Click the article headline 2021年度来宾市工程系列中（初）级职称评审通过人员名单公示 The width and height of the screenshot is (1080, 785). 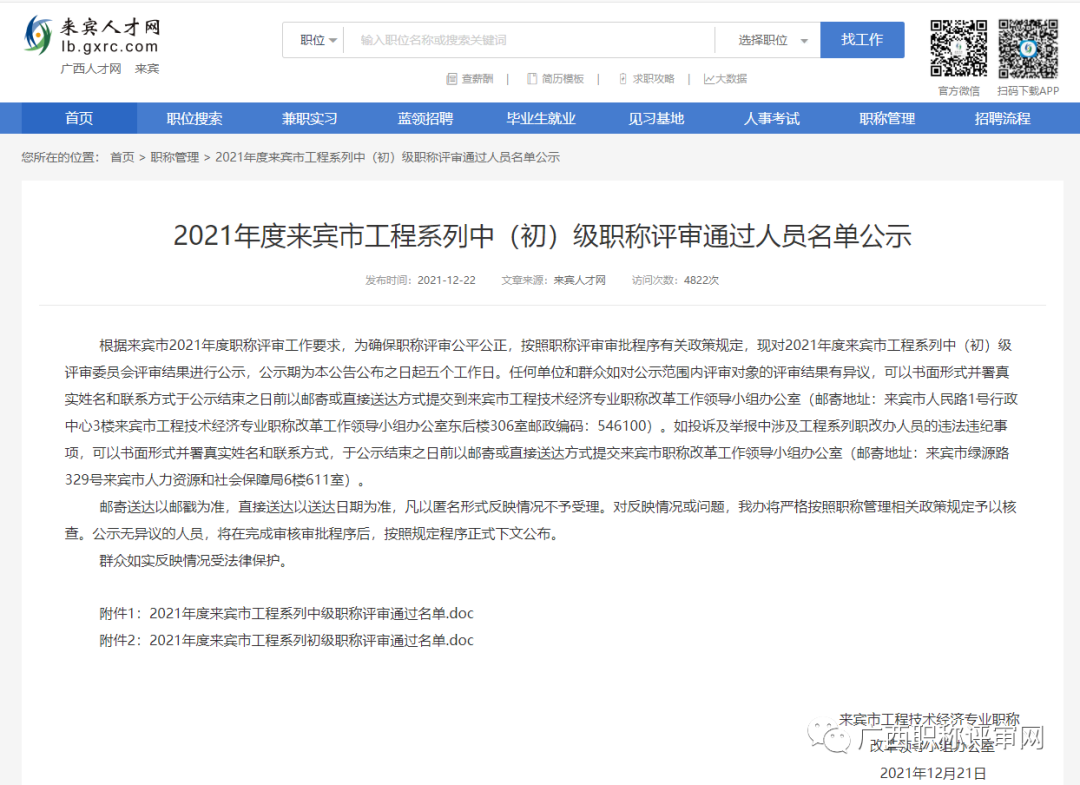point(542,236)
